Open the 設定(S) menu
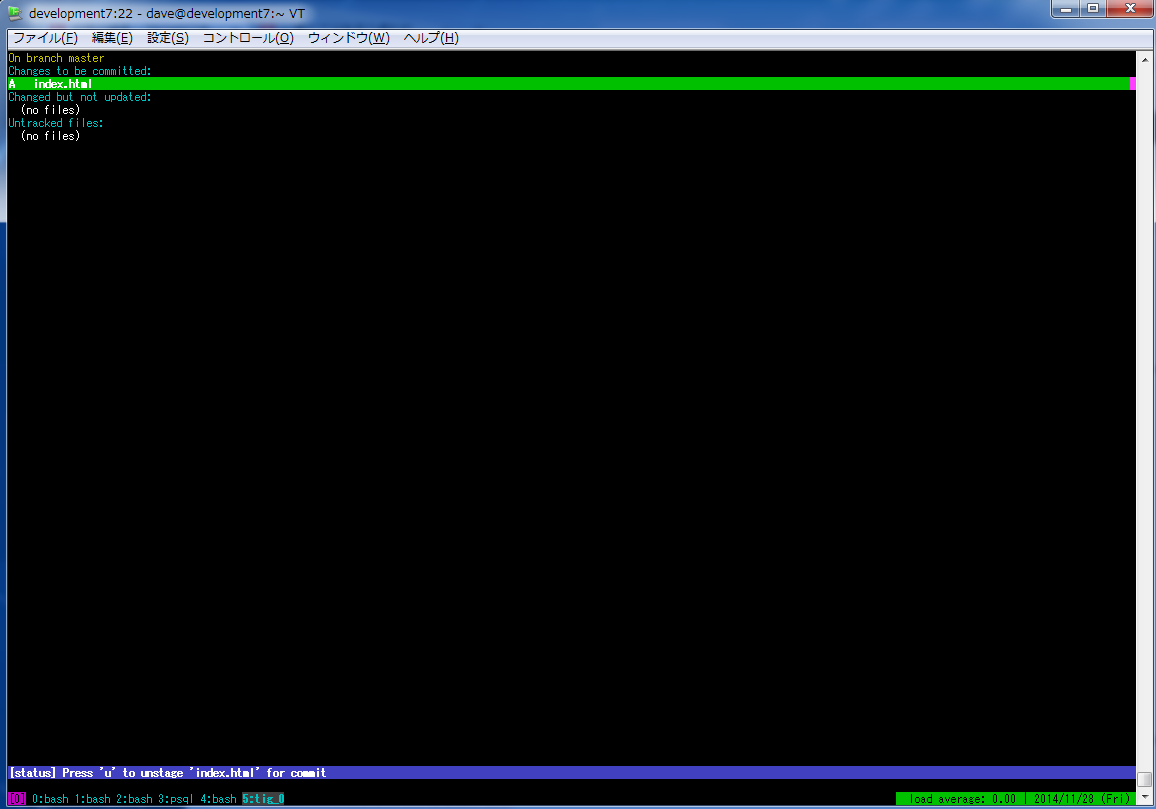 pyautogui.click(x=167, y=38)
